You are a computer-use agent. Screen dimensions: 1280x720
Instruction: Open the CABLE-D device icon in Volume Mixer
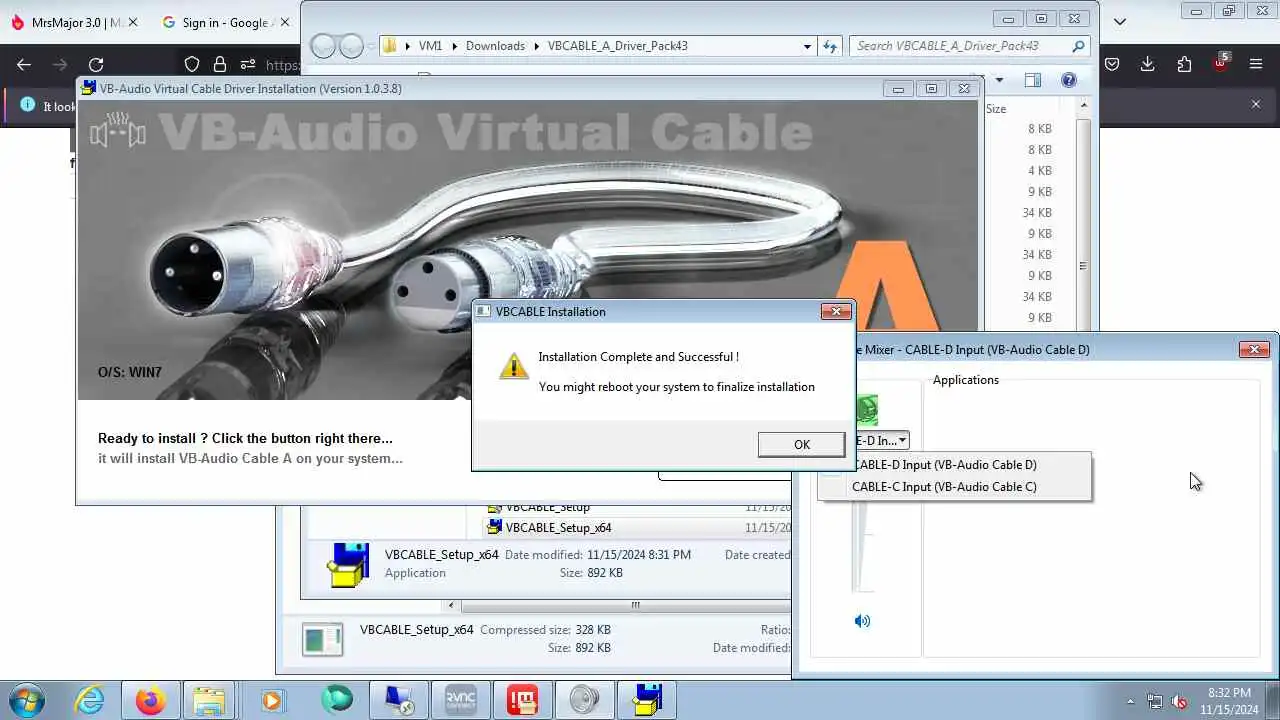click(866, 410)
